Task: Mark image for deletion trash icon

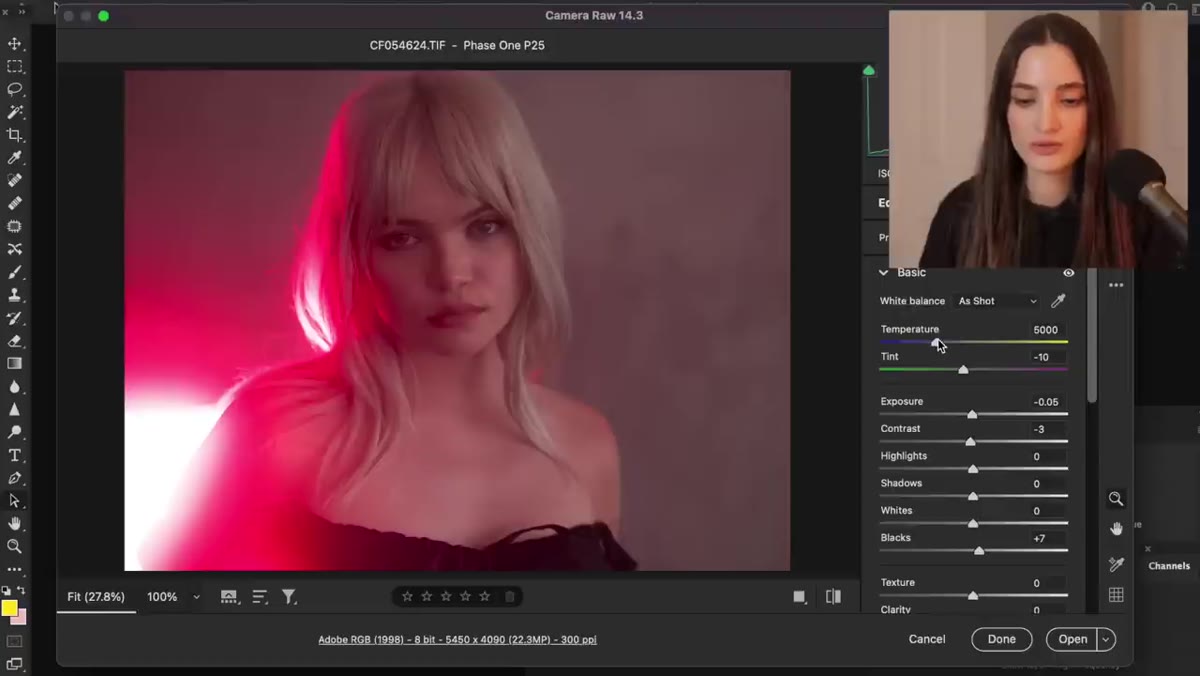Action: 510,596
